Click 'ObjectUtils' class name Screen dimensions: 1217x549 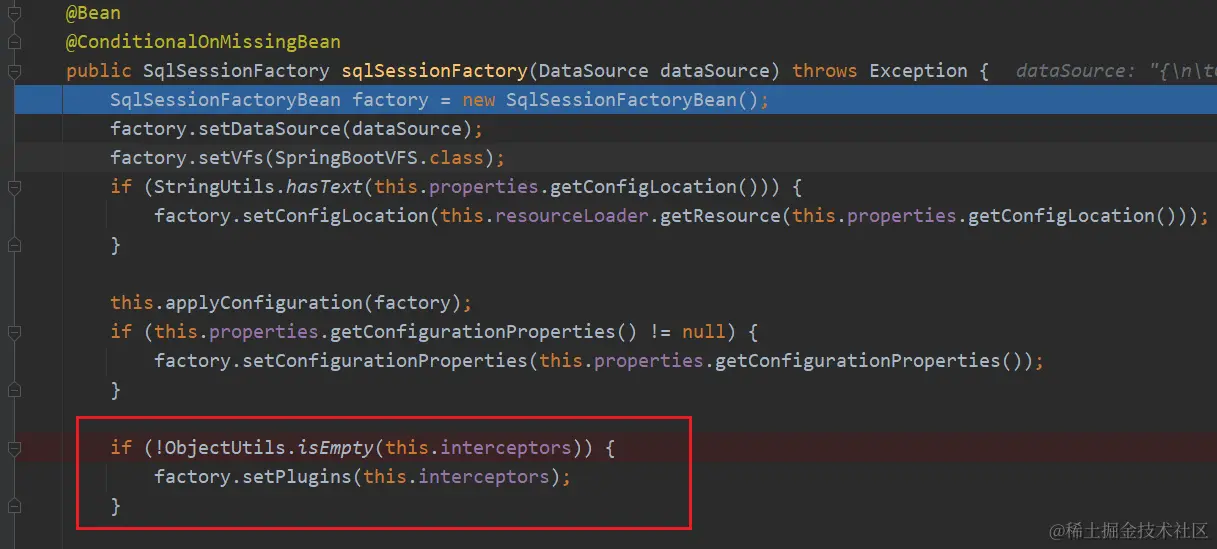click(226, 448)
